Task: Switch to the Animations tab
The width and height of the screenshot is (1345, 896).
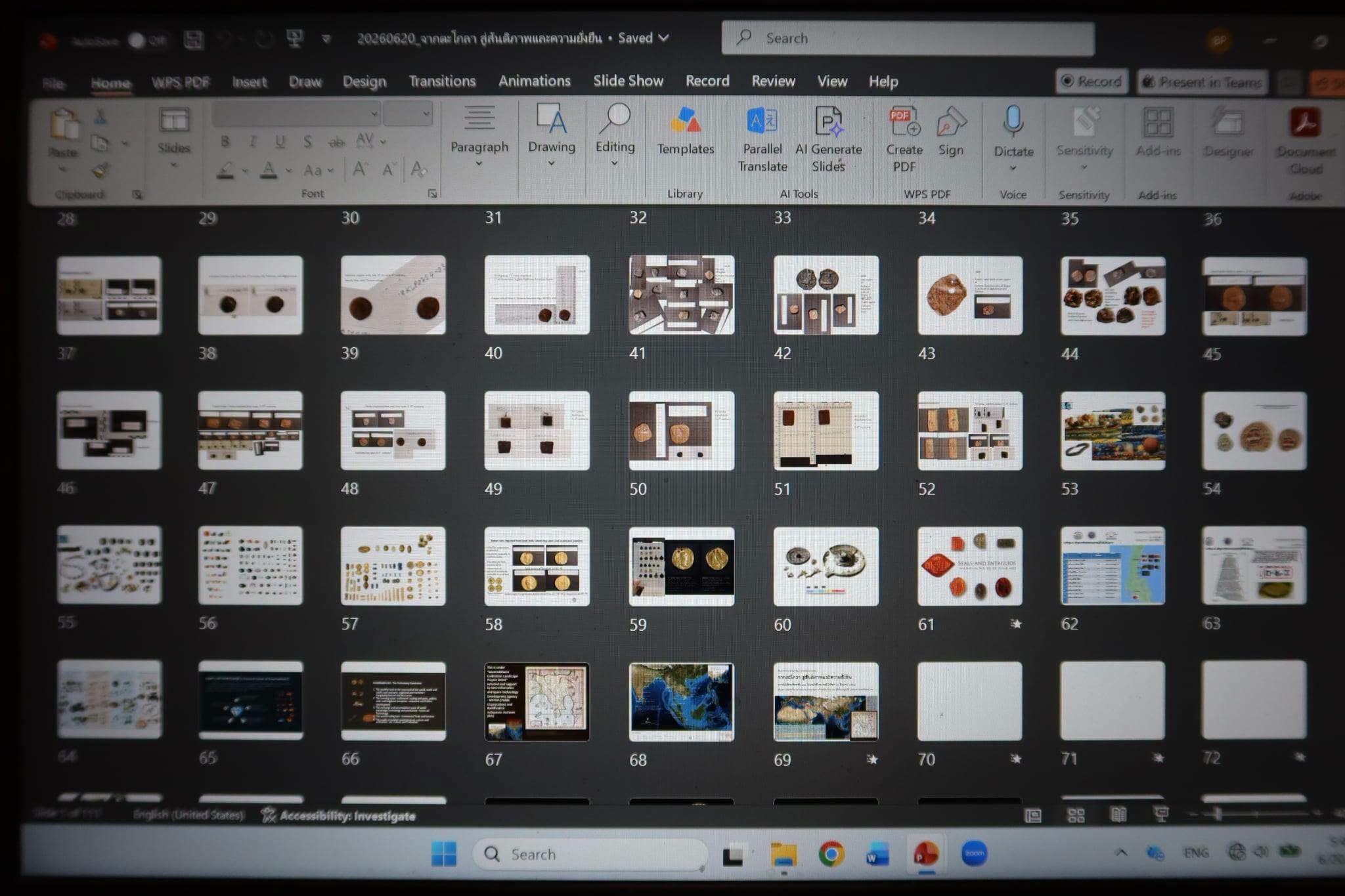Action: (x=535, y=81)
